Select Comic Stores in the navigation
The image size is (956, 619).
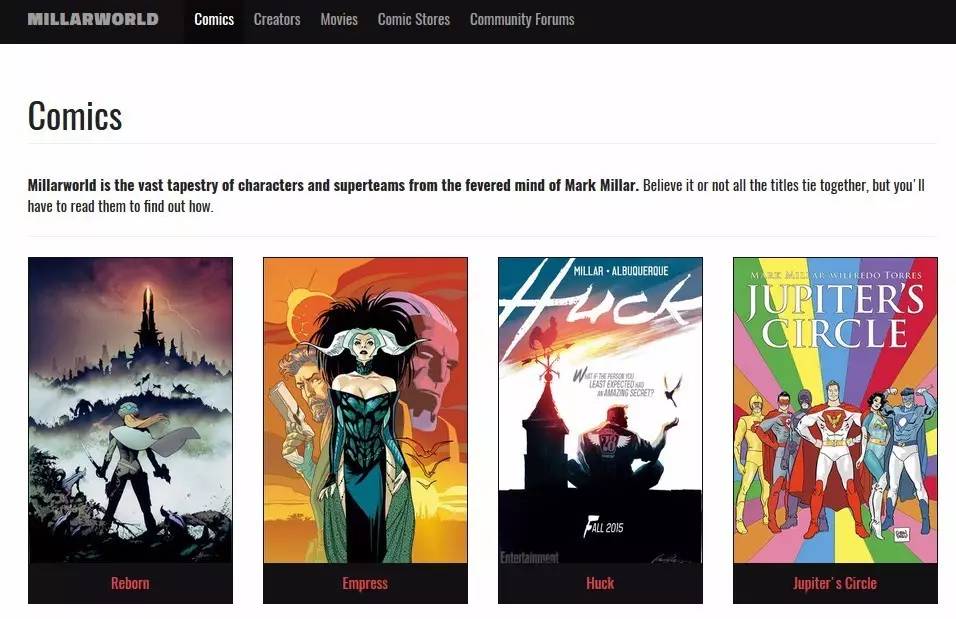[413, 20]
